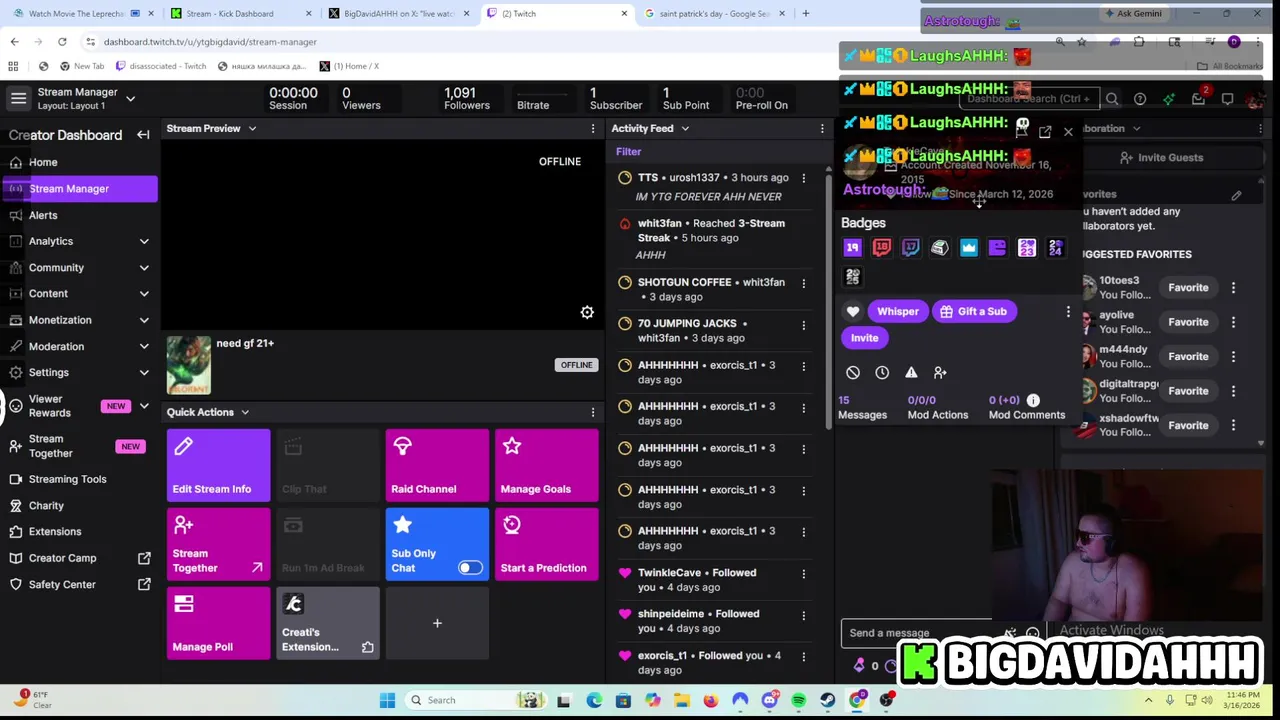Favorite the user m444ndy

(x=1188, y=356)
